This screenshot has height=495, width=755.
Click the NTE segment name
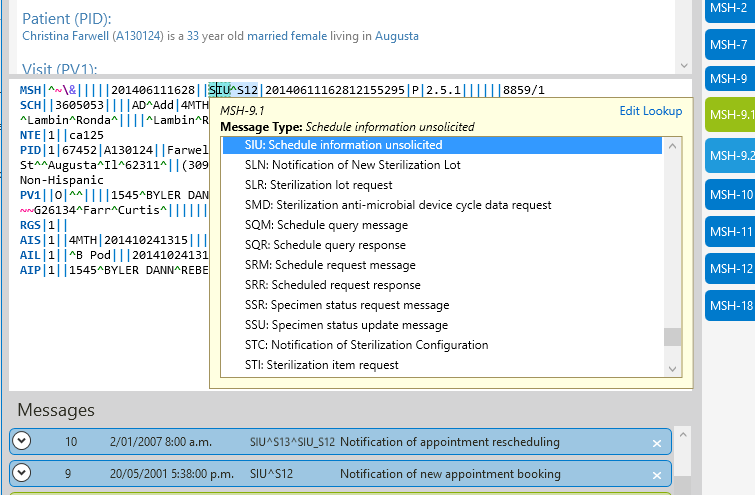(30, 135)
